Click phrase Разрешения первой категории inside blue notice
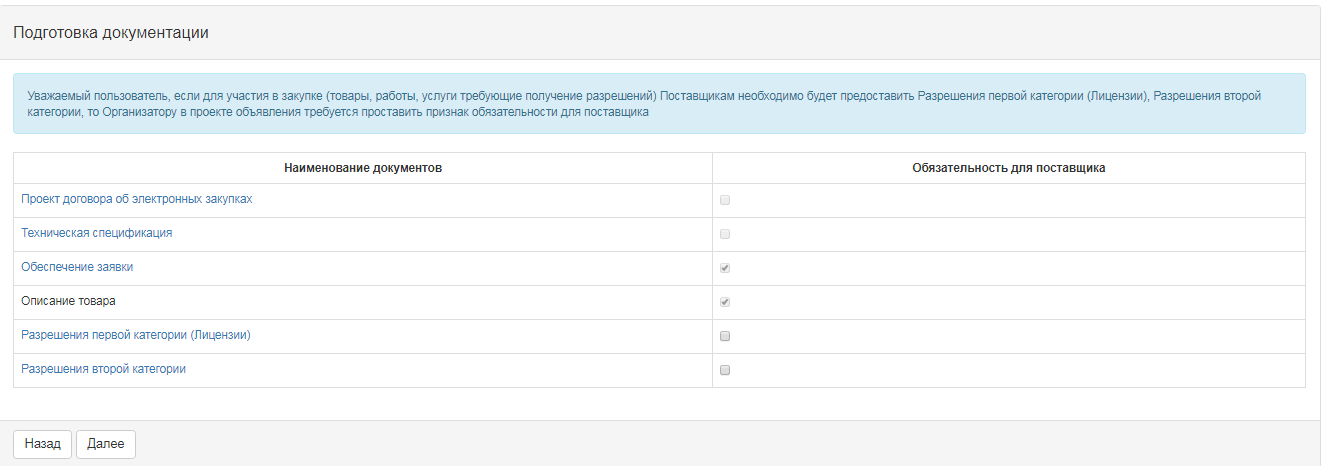The width and height of the screenshot is (1322, 466). [1000, 96]
